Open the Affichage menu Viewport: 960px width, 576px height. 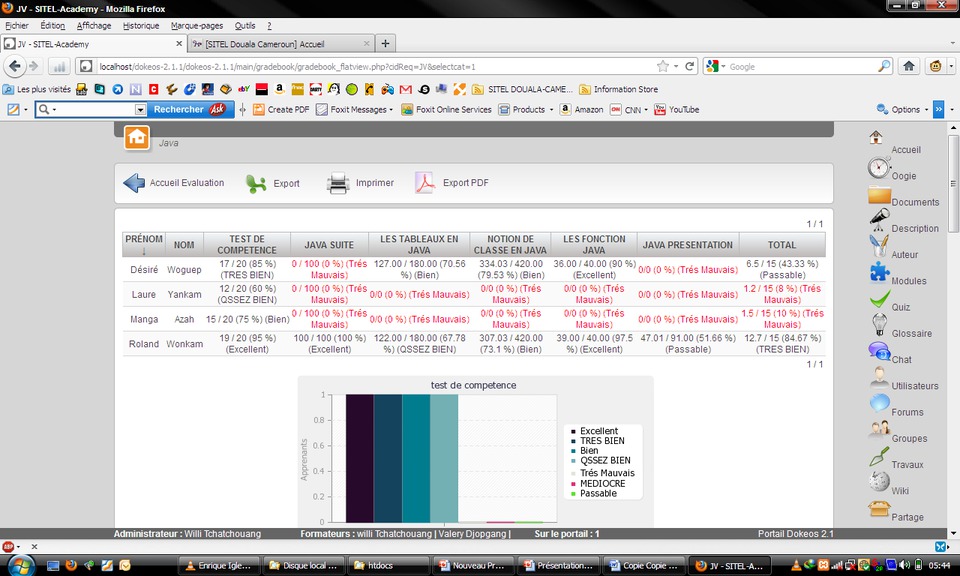94,26
